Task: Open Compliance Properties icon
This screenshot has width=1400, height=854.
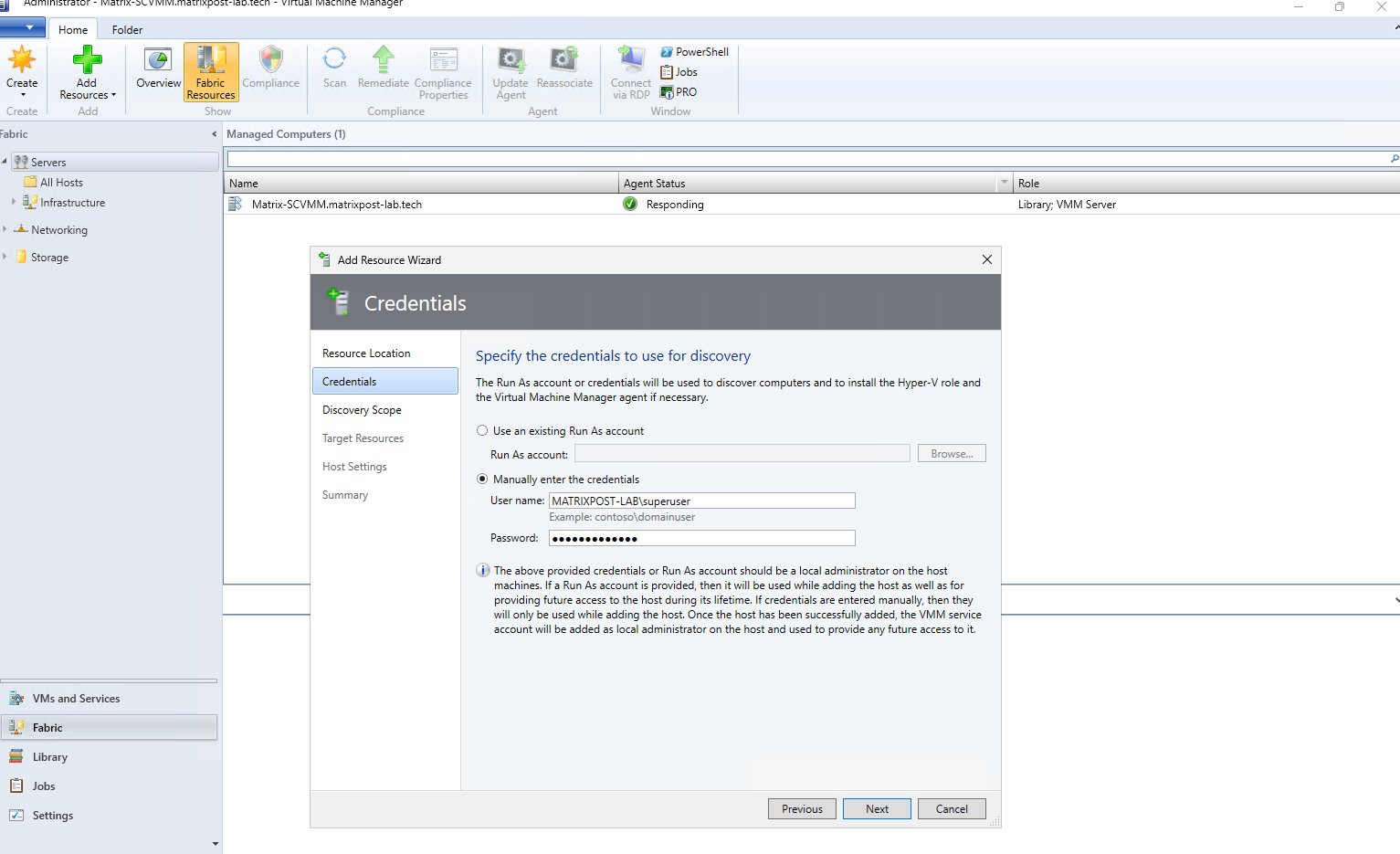Action: [444, 60]
